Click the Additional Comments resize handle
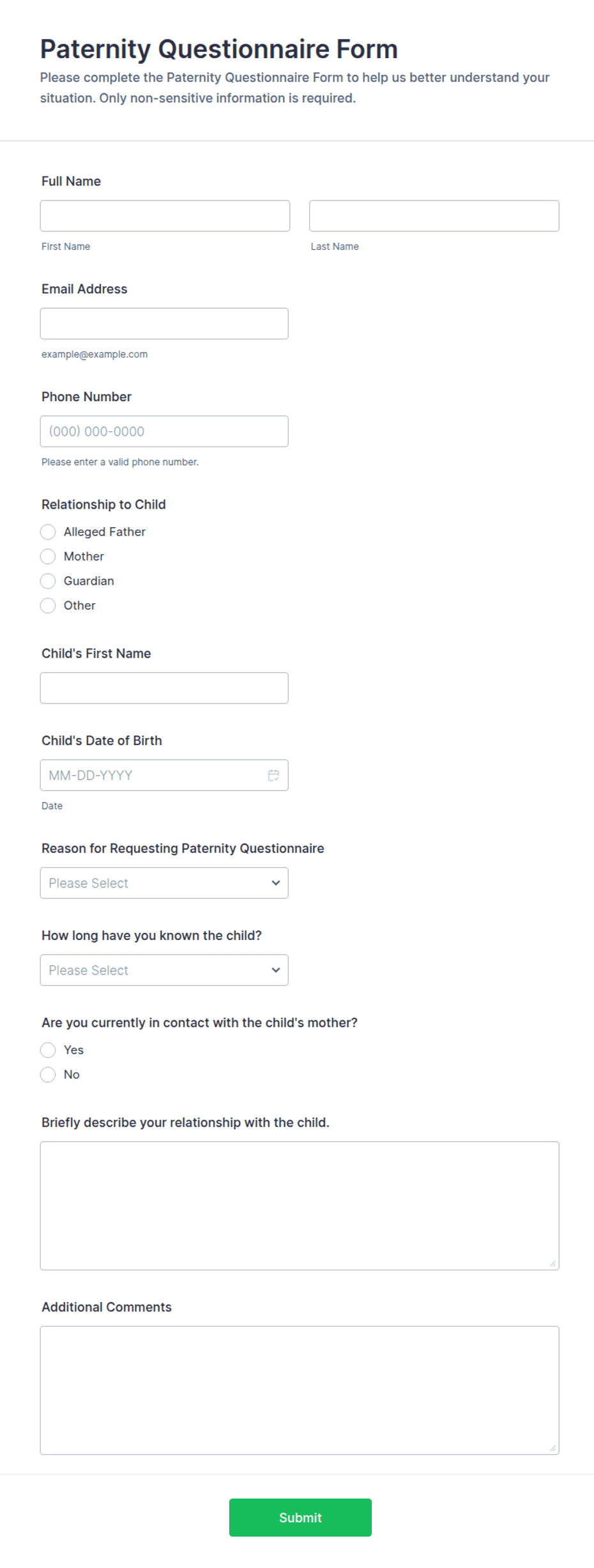The height and width of the screenshot is (1568, 594). pyautogui.click(x=552, y=1448)
